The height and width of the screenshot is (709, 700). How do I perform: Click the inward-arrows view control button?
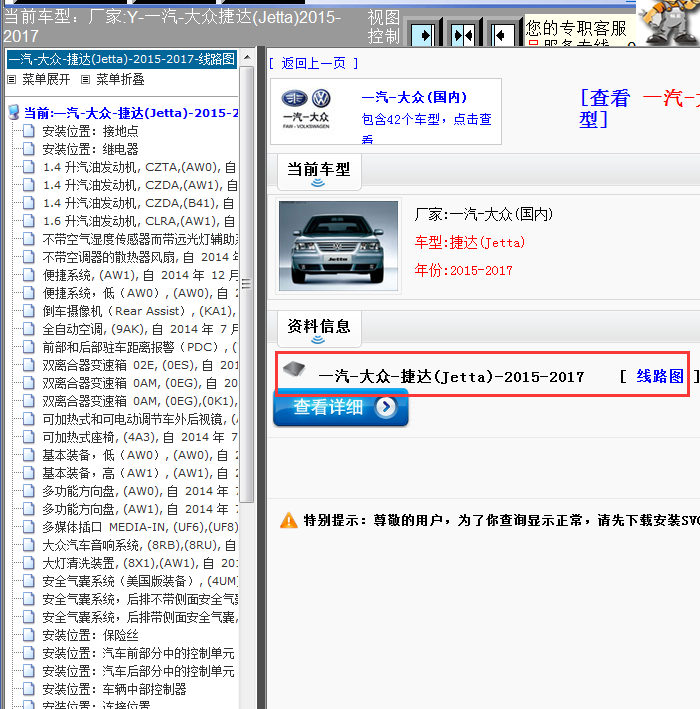(x=462, y=35)
